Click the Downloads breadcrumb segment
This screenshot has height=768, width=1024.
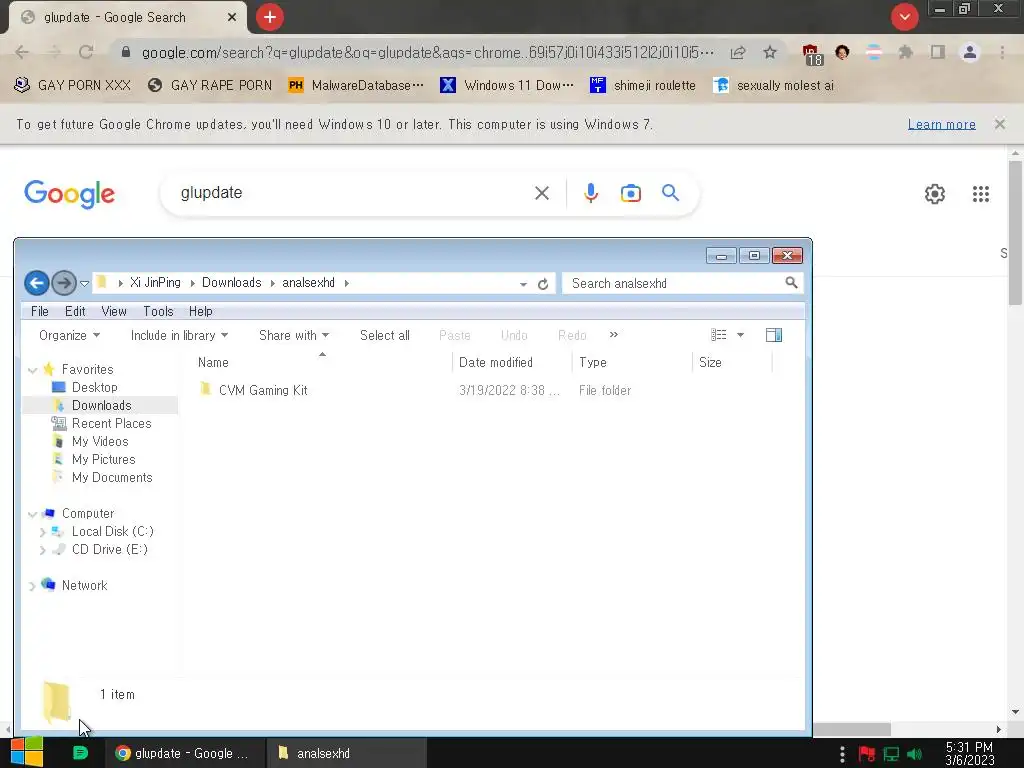tap(231, 283)
